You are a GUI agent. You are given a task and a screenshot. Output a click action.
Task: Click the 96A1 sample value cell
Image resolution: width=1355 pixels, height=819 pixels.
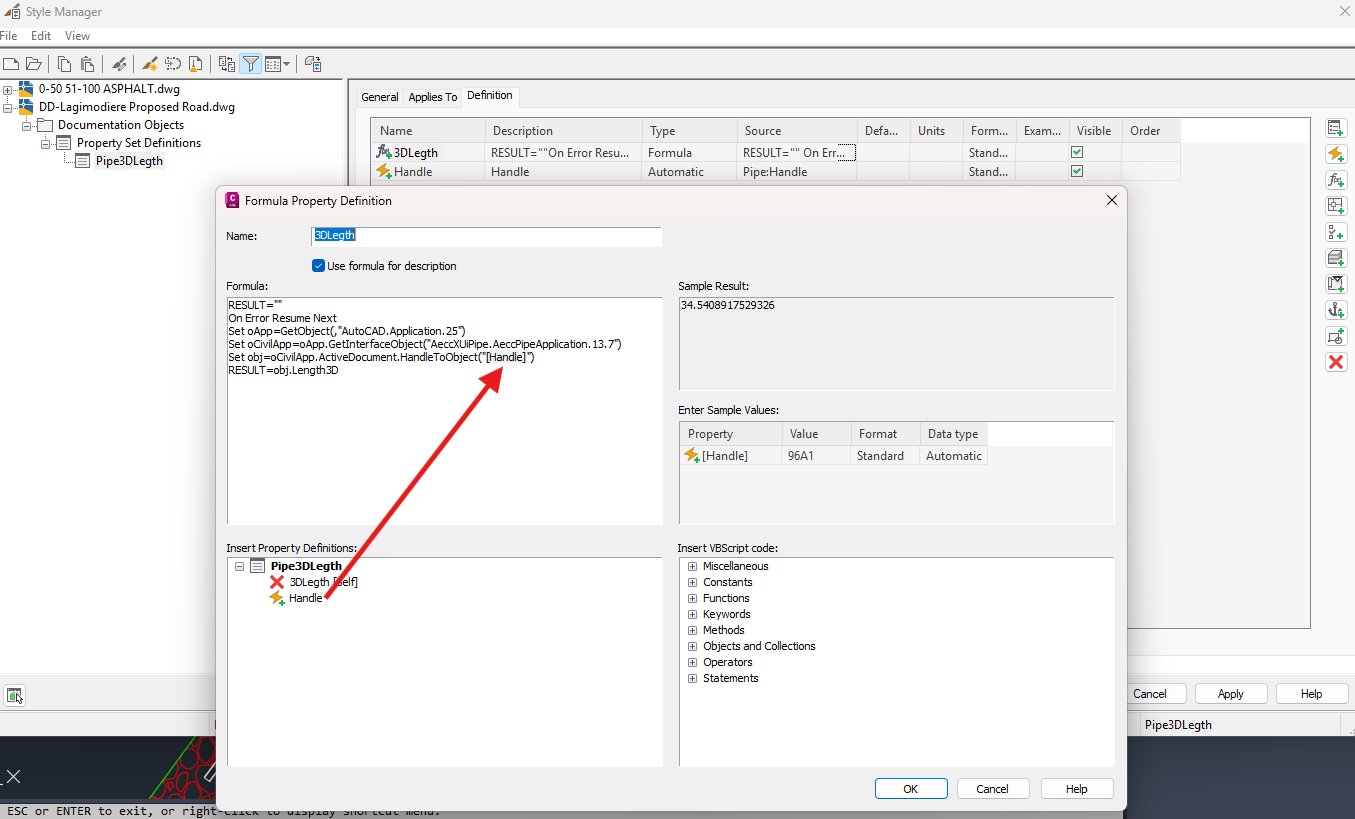pos(817,456)
